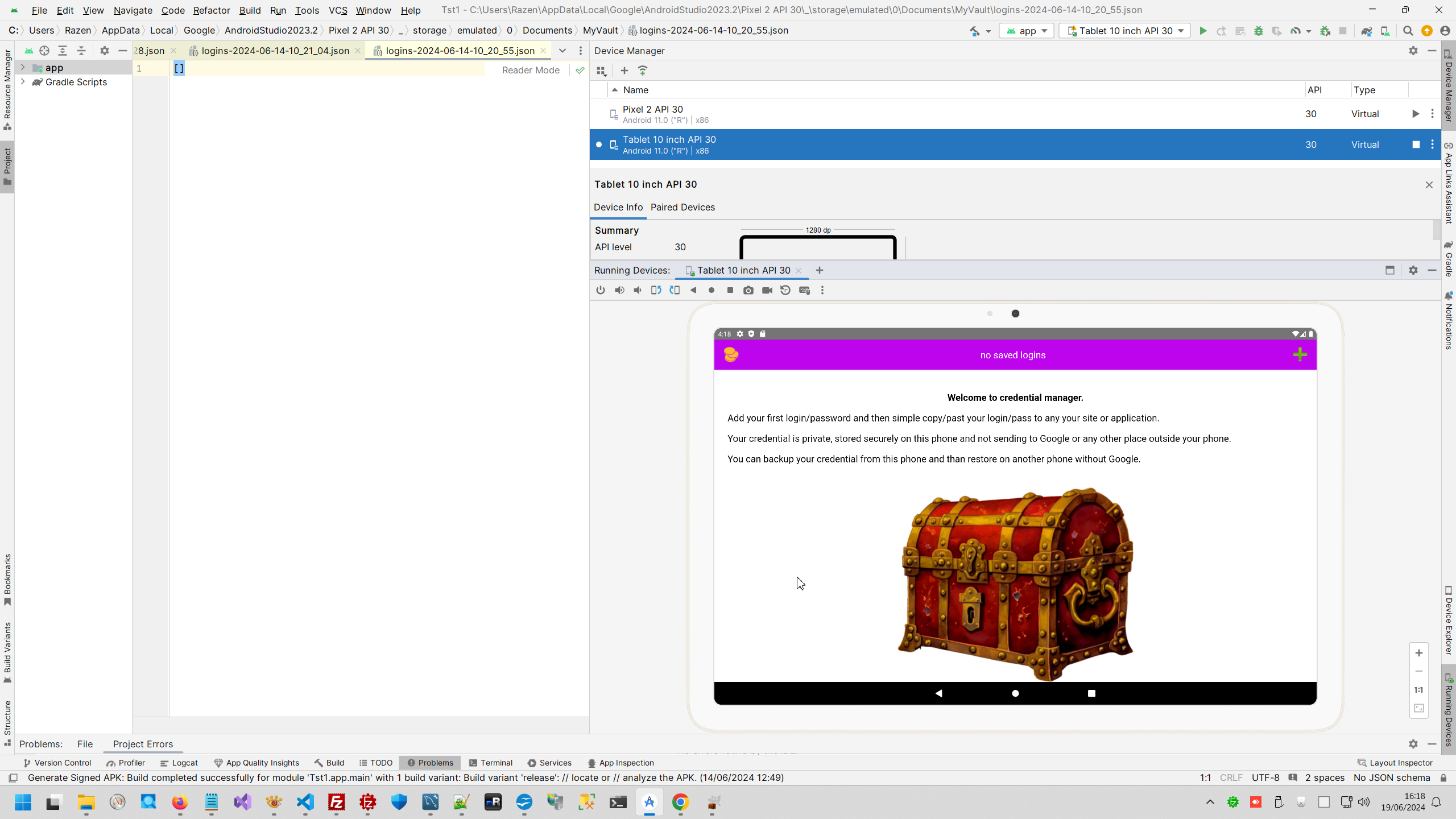Image resolution: width=1456 pixels, height=819 pixels.
Task: Click the green Run app arrow
Action: (1203, 31)
